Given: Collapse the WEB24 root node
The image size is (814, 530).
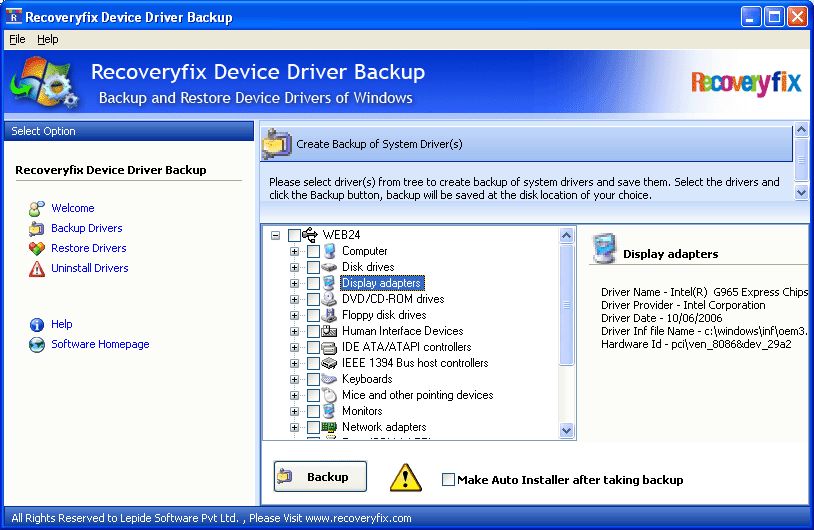Looking at the screenshot, I should coord(275,235).
